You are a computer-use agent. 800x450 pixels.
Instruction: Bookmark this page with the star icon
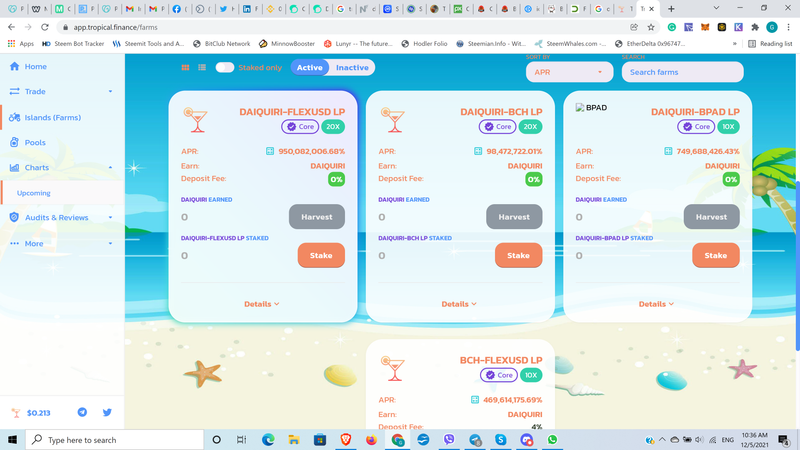(651, 27)
